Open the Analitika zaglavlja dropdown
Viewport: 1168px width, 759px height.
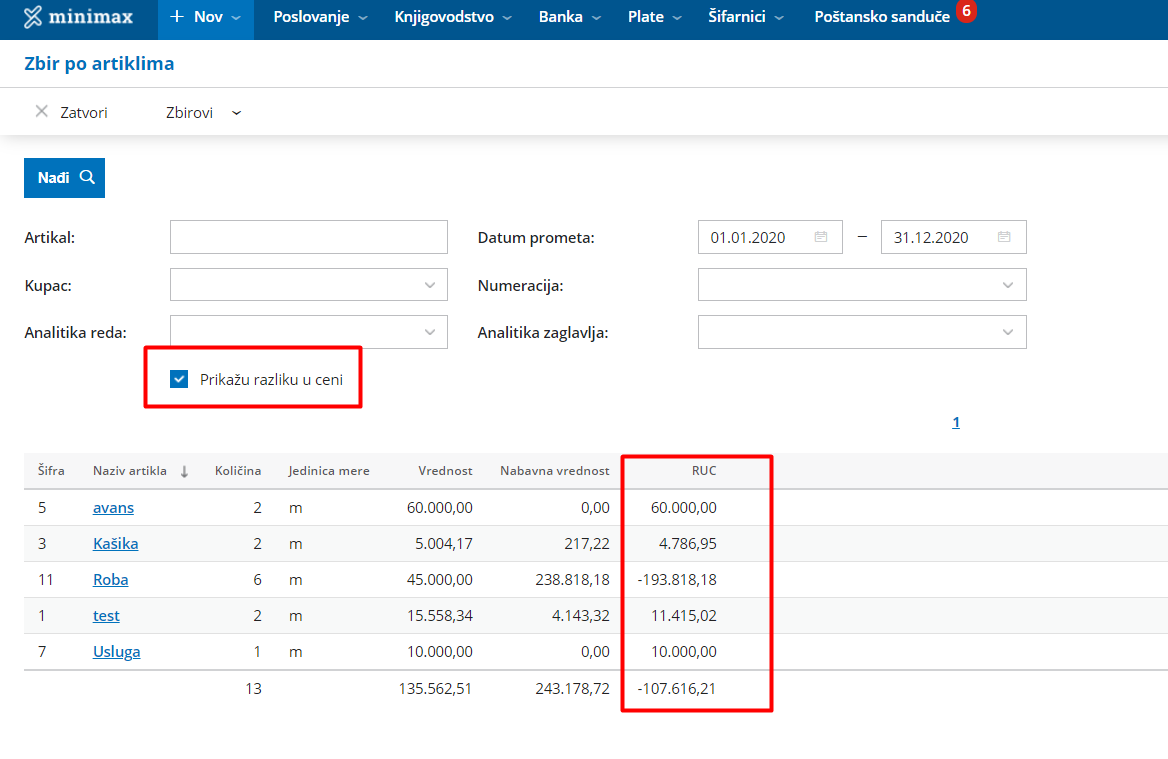(x=1007, y=332)
